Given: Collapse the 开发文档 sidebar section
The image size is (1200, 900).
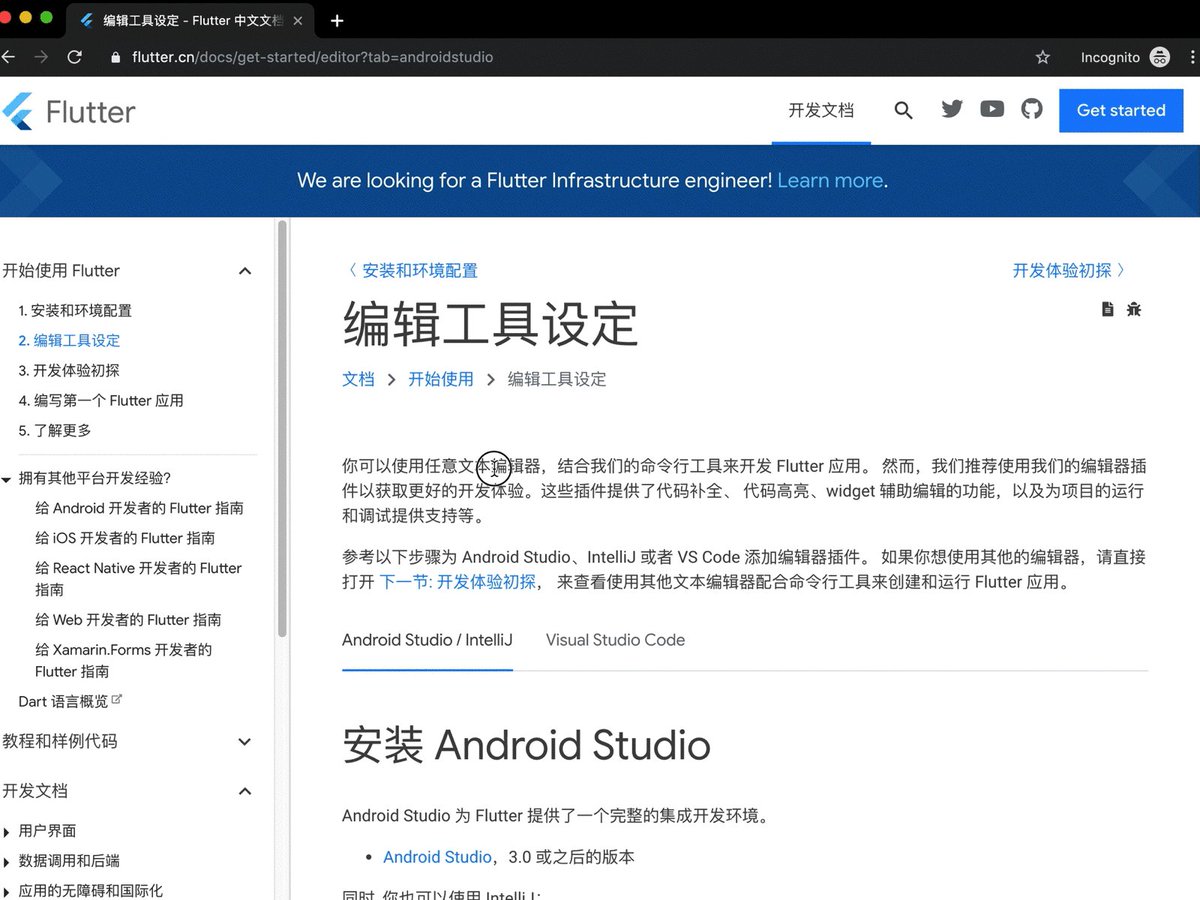Looking at the screenshot, I should click(245, 791).
